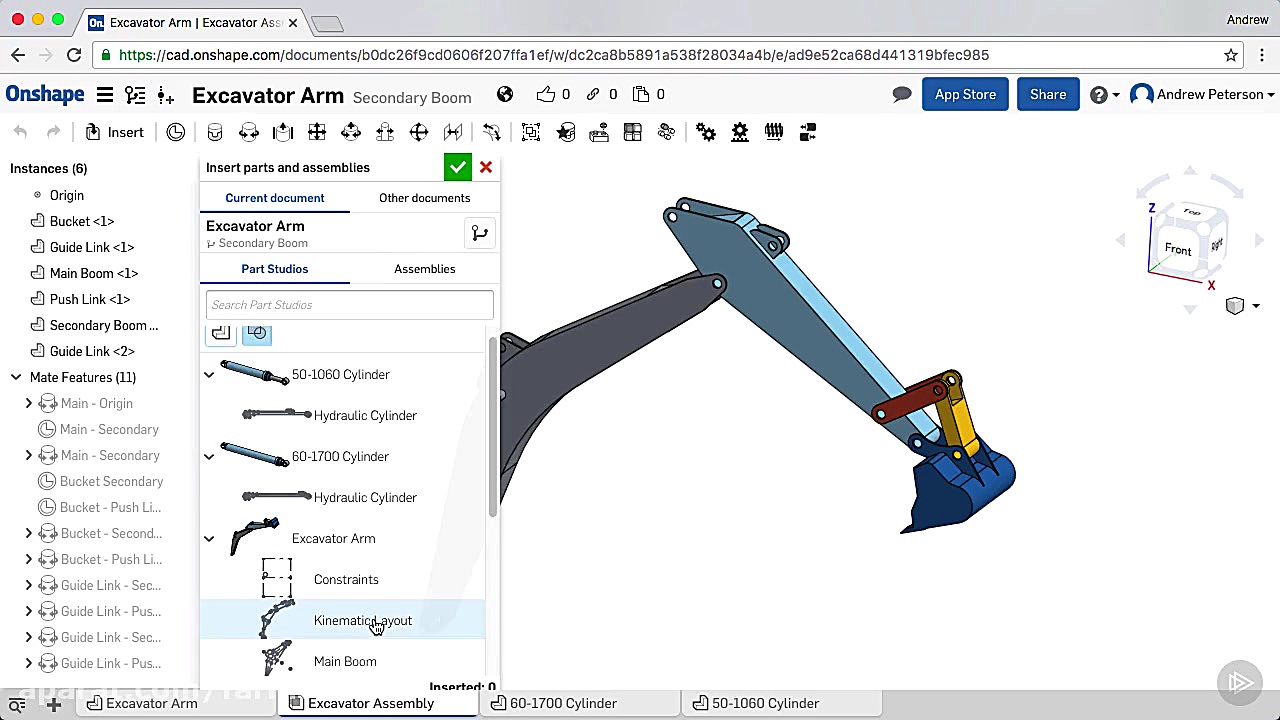
Task: Switch to the Other documents tab
Action: [x=424, y=198]
